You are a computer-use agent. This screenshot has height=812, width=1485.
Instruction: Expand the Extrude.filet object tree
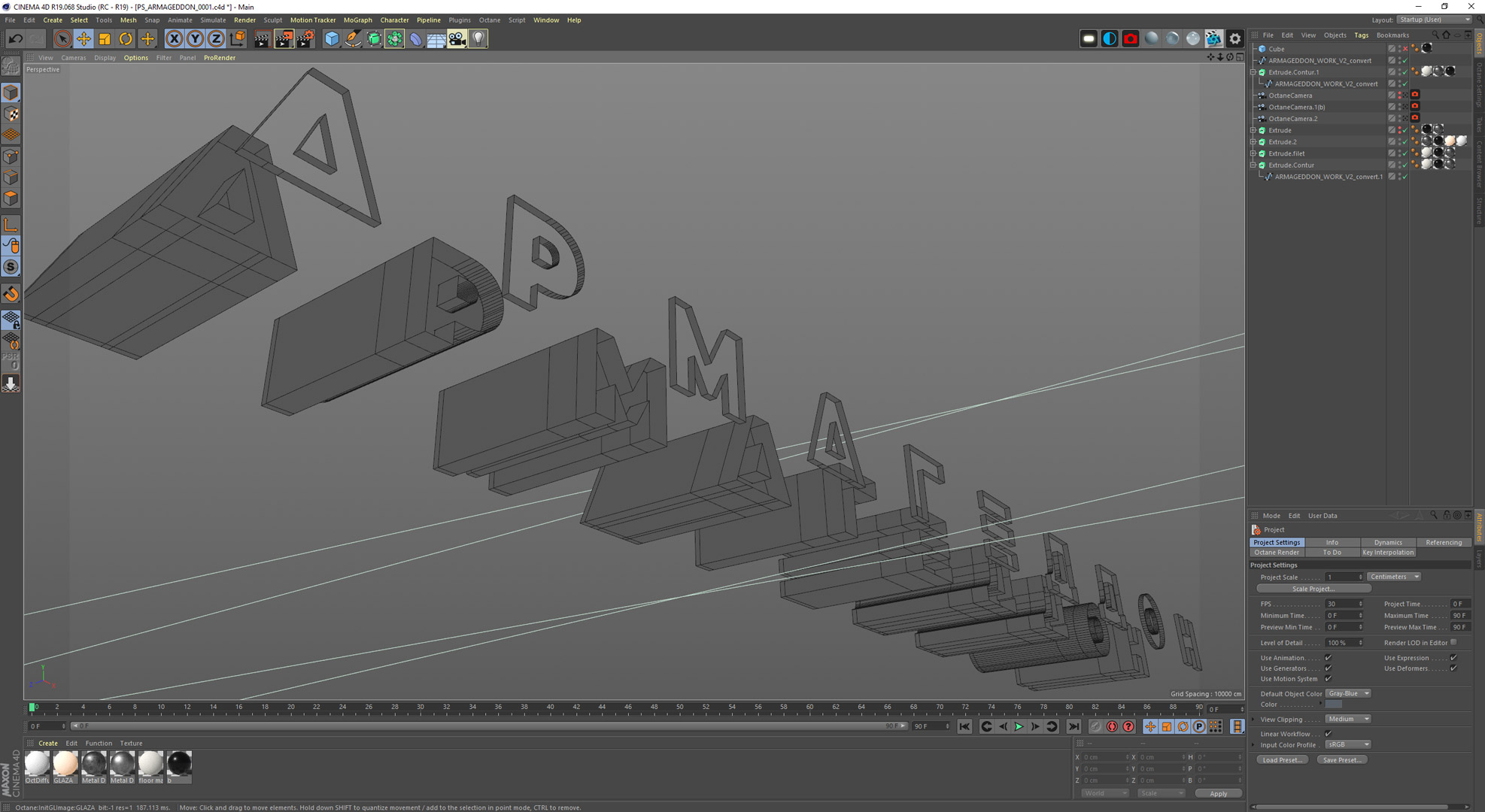(1253, 153)
